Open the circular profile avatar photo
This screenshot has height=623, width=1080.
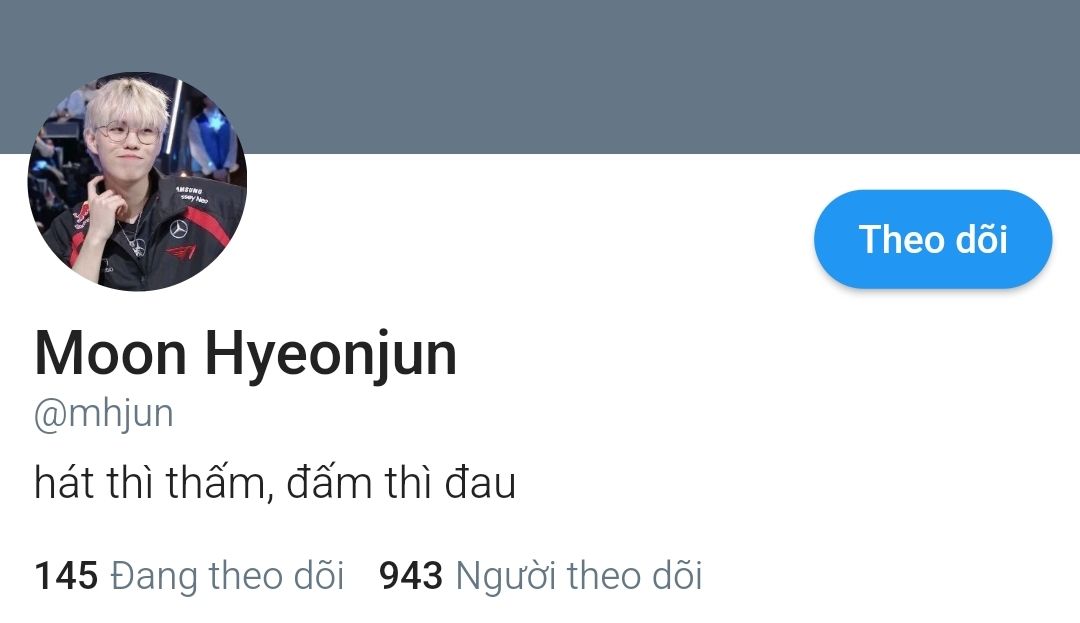pyautogui.click(x=137, y=181)
